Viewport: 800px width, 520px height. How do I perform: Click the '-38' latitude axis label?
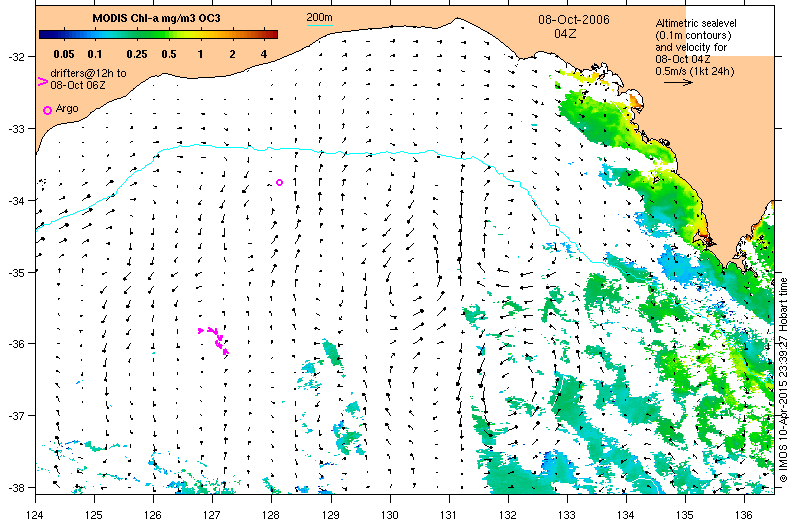click(x=15, y=487)
